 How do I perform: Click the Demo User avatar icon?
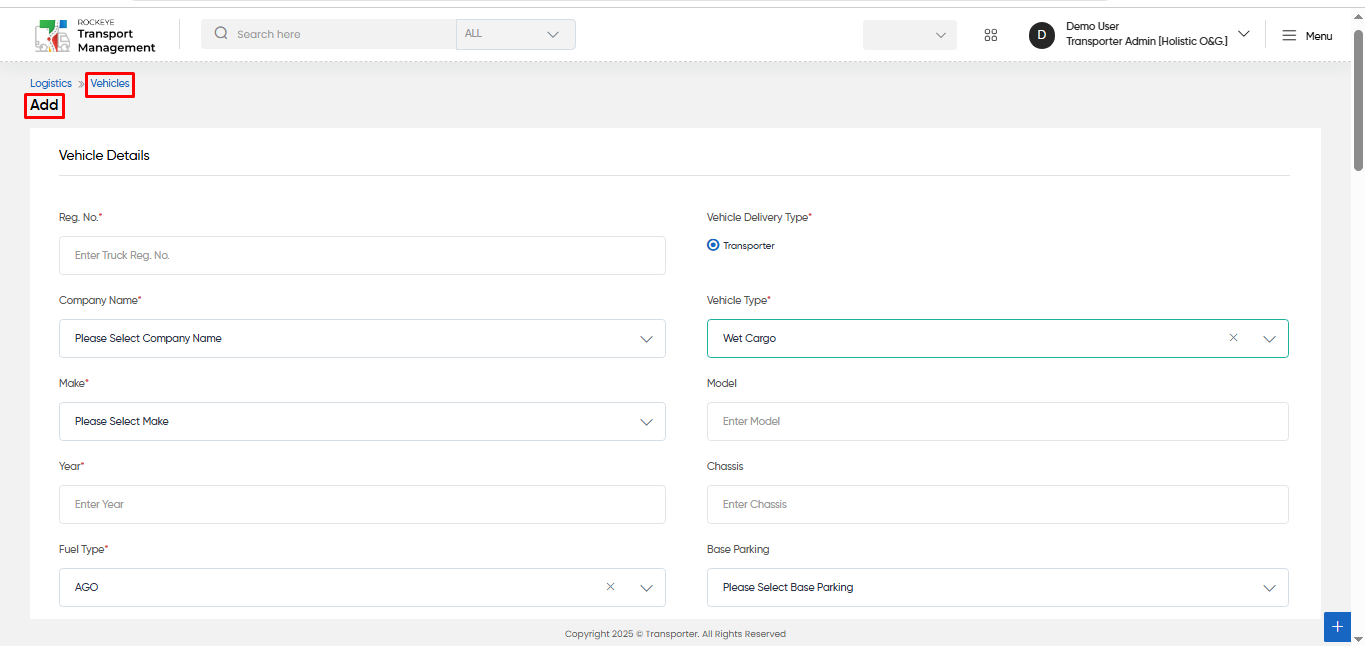pyautogui.click(x=1042, y=35)
